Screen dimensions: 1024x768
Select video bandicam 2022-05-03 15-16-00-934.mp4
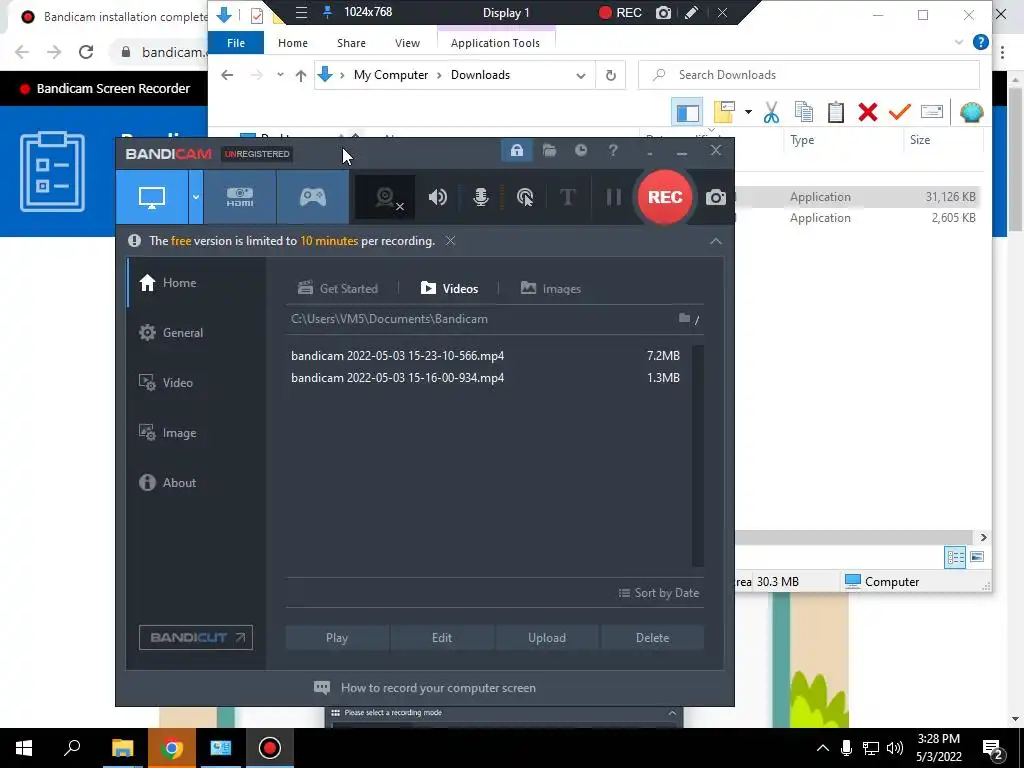tap(486, 378)
